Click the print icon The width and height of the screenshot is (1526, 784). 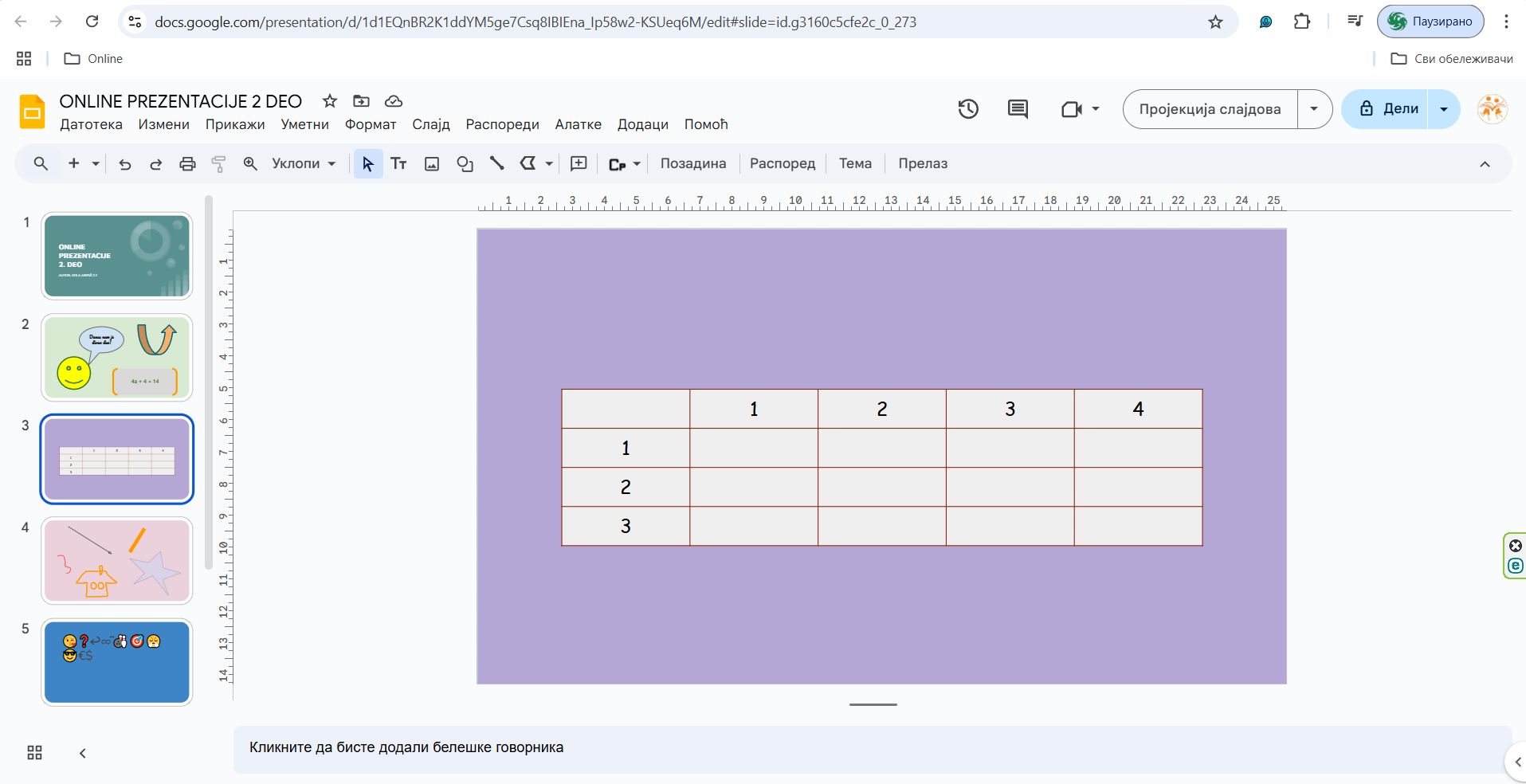(187, 164)
